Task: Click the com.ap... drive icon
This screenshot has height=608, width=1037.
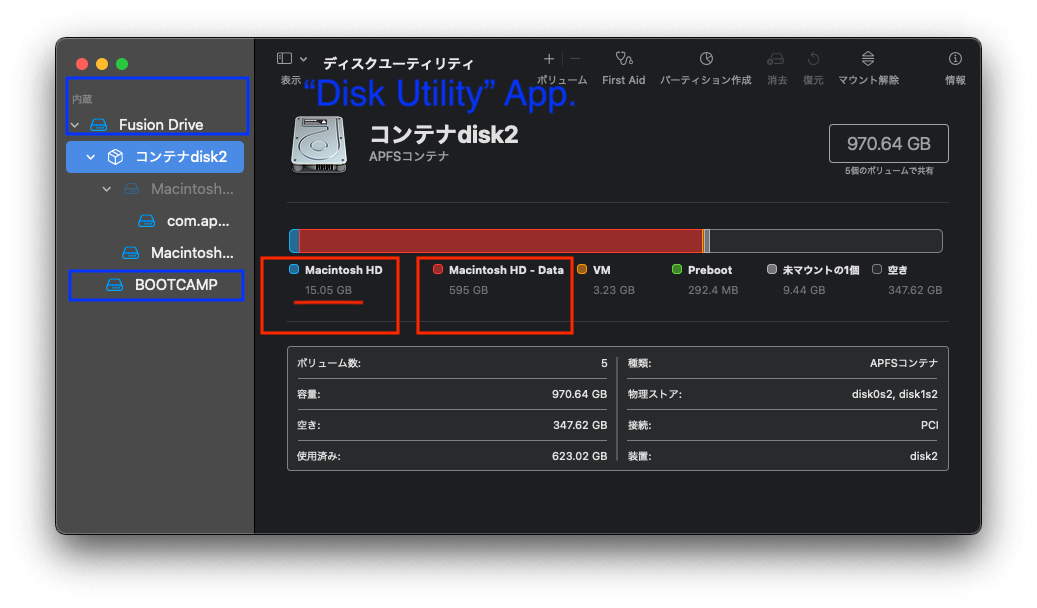Action: tap(146, 221)
